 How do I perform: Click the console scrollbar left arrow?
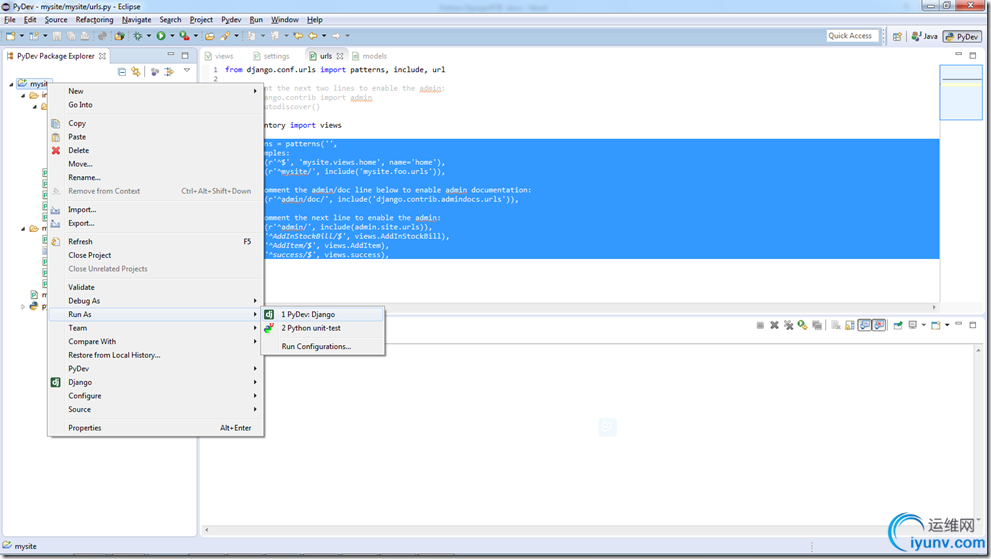click(x=207, y=530)
